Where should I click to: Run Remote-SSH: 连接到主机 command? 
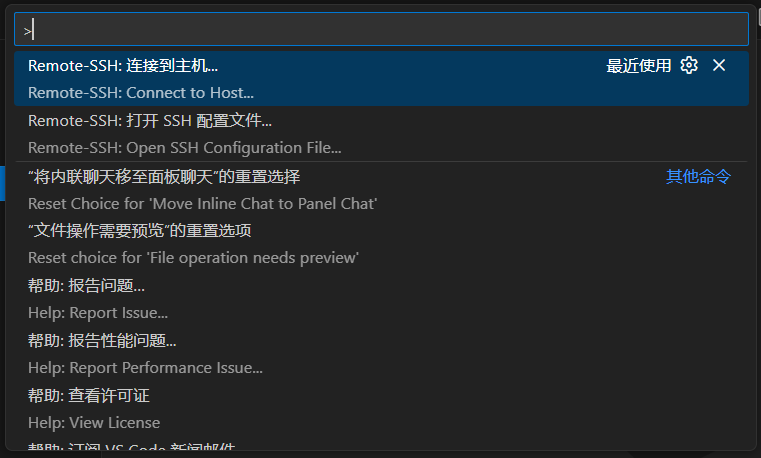[x=123, y=66]
